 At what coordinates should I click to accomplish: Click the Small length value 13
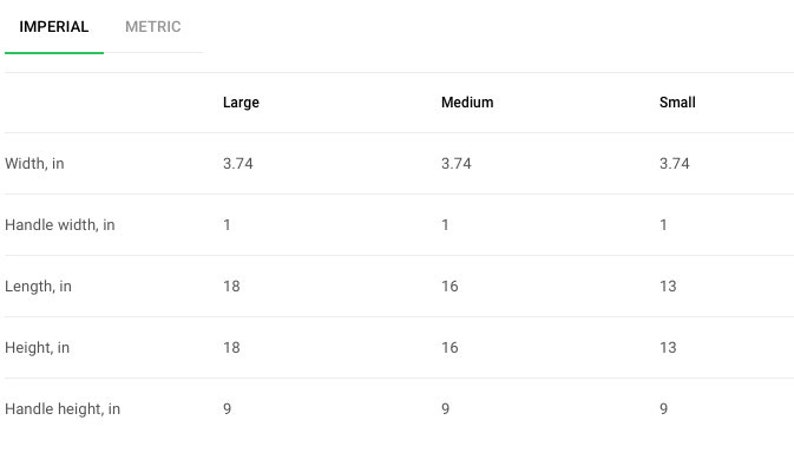(x=668, y=286)
